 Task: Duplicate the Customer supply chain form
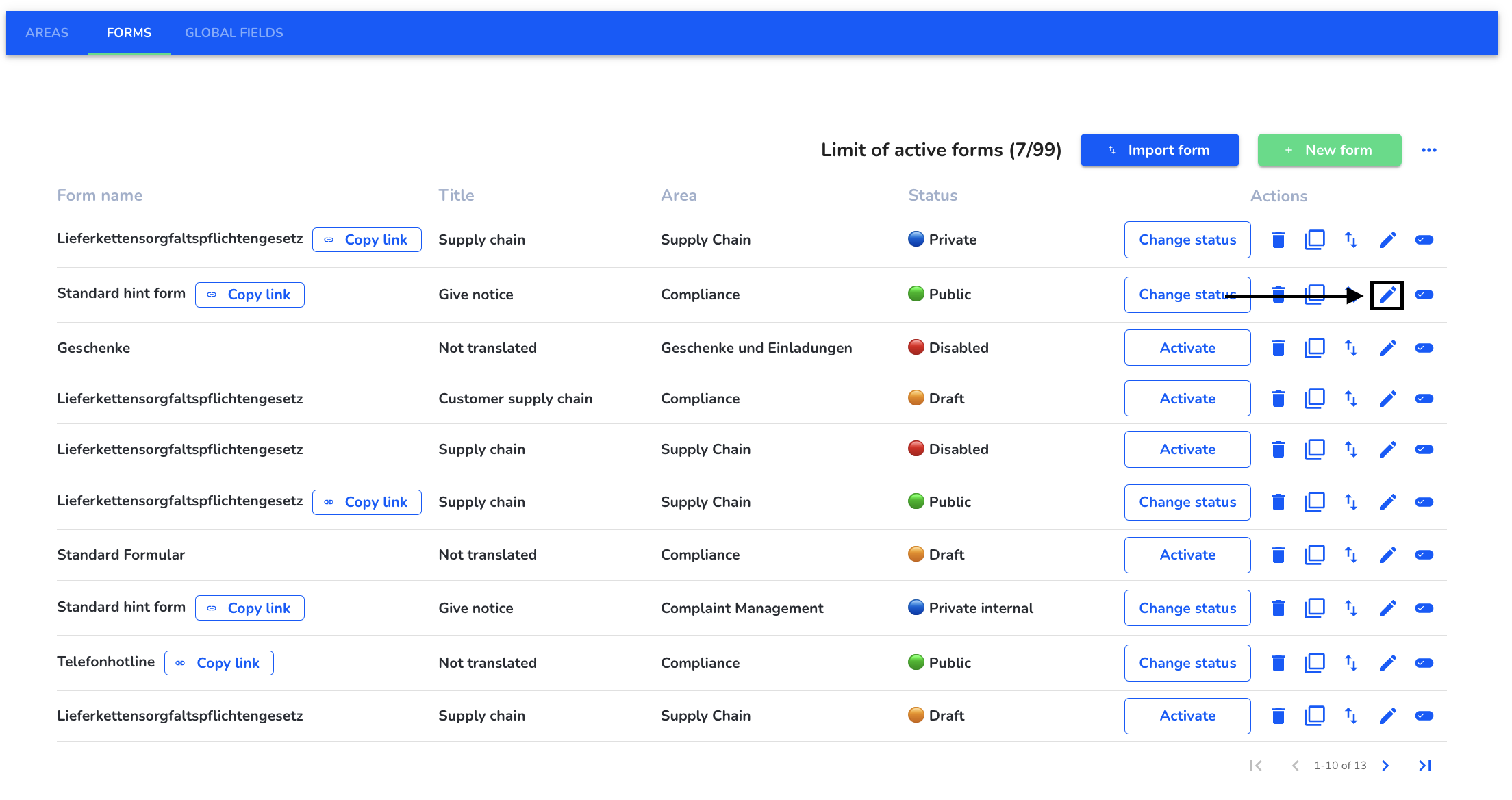1314,399
